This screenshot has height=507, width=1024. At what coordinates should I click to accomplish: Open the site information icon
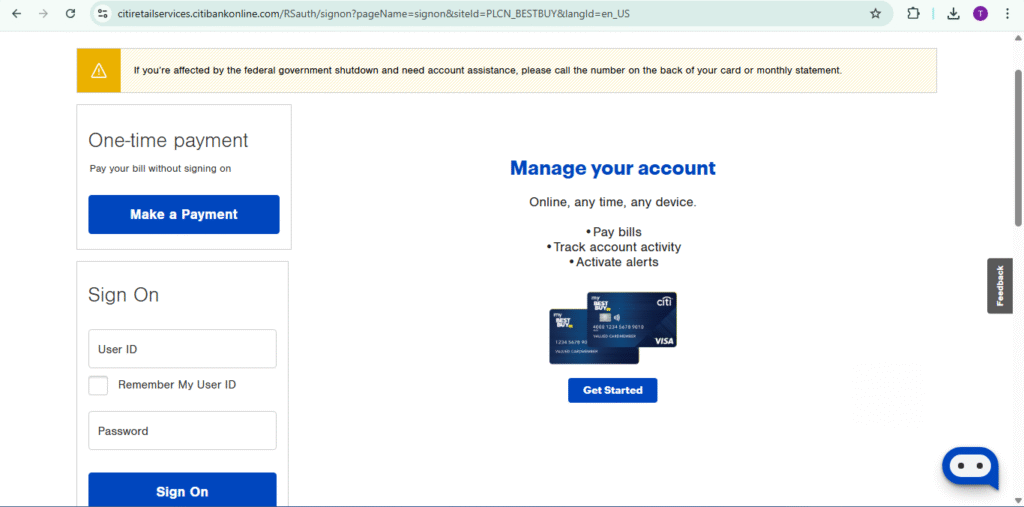[x=102, y=14]
